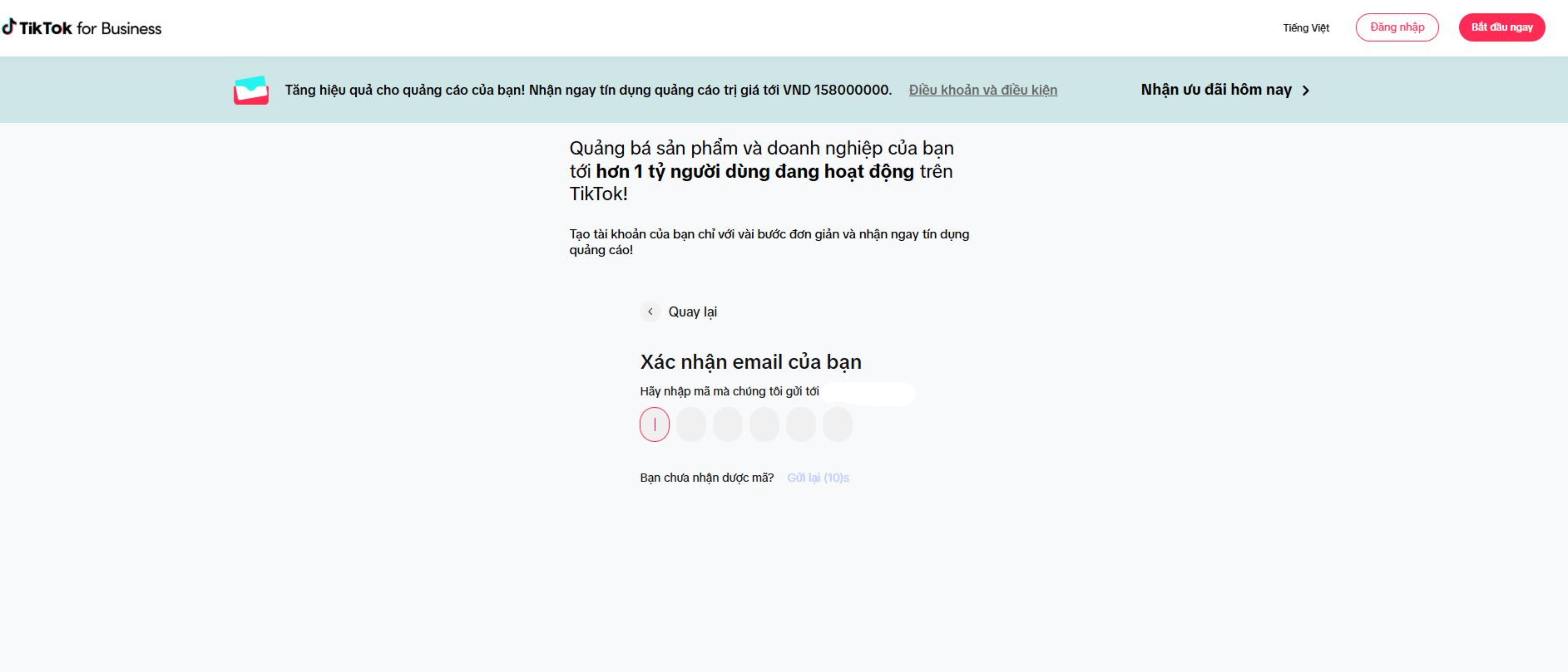Click the TikTok musical note logo
Screen dimensions: 1568x672
tap(10, 27)
